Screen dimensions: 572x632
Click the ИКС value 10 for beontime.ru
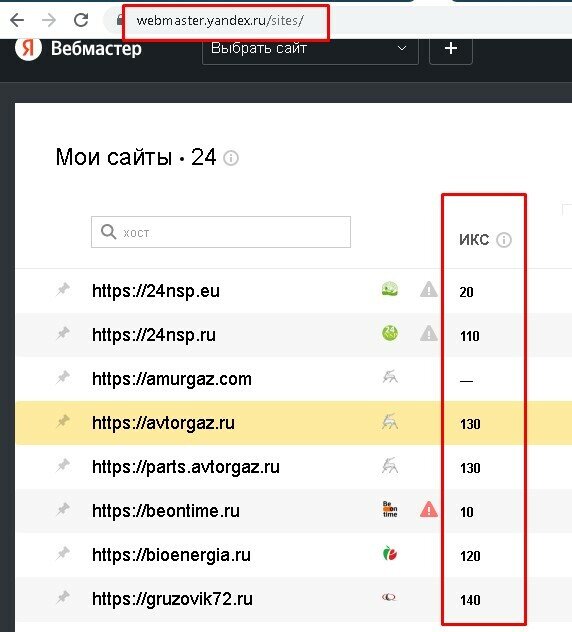tap(466, 512)
